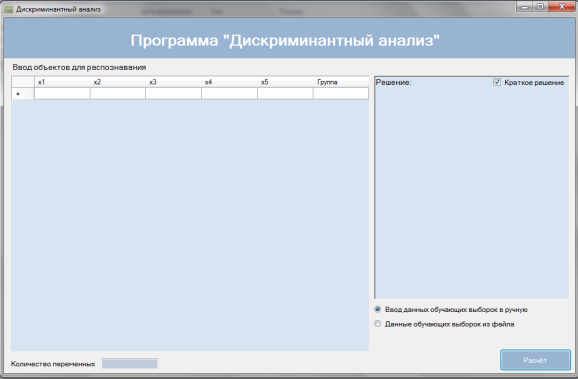Click the x1 column header
Screen dimensions: 578x380
click(62, 82)
